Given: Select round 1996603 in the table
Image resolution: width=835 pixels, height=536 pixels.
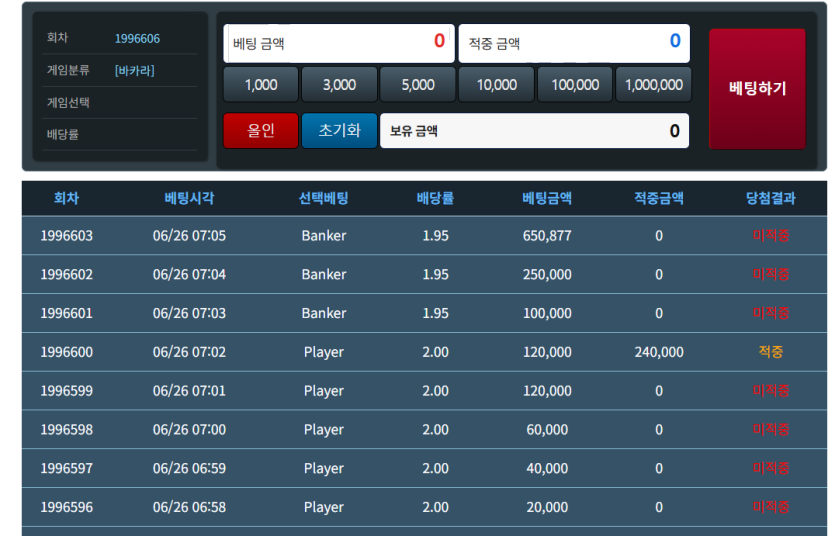Looking at the screenshot, I should [67, 235].
